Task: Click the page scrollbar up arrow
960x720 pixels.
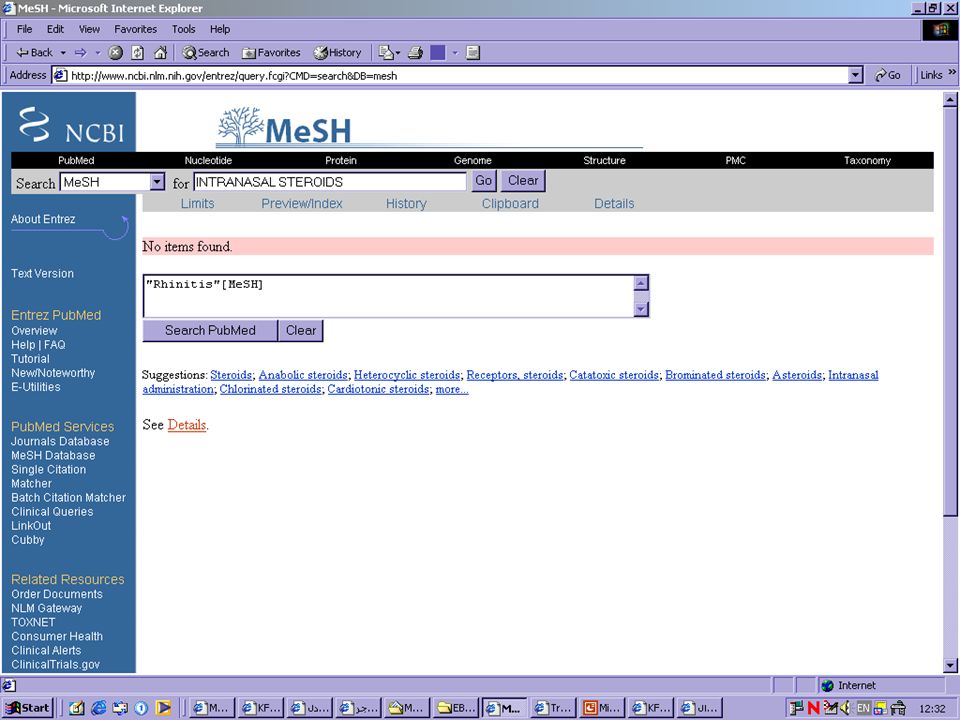Action: point(950,99)
